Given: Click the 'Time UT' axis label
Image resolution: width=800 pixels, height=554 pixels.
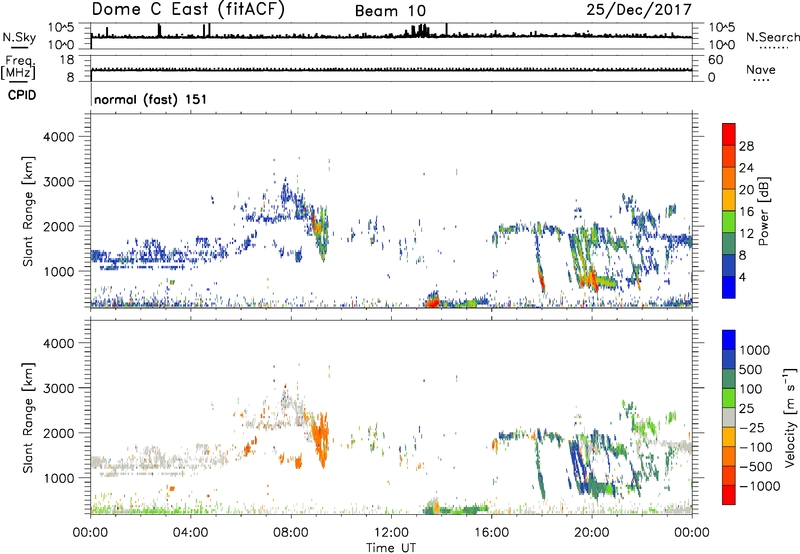Looking at the screenshot, I should click(x=391, y=548).
